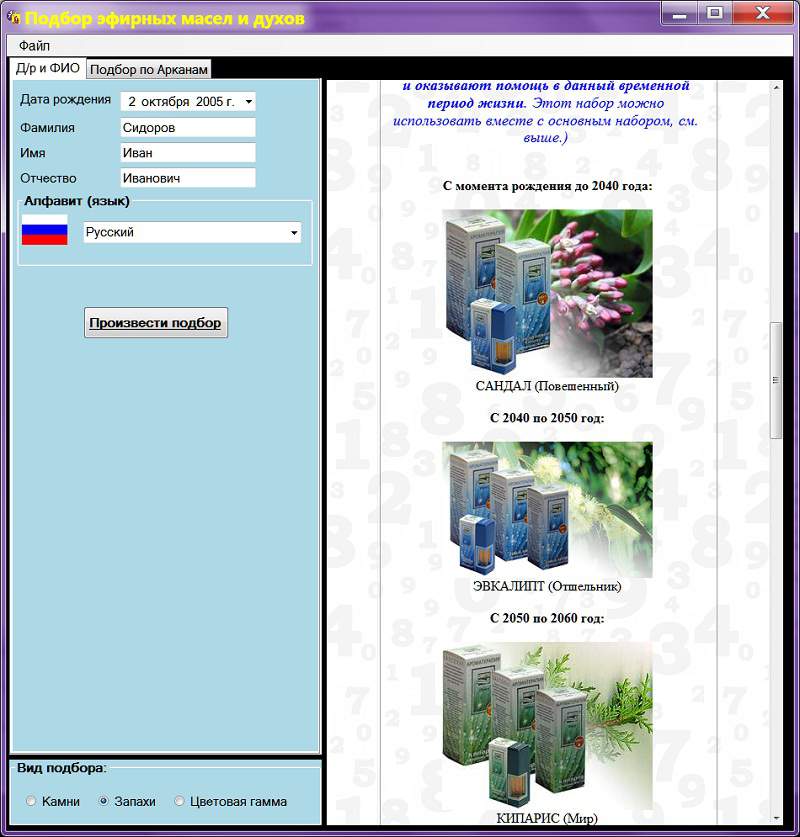Click the КИПАРИС product image

(547, 726)
